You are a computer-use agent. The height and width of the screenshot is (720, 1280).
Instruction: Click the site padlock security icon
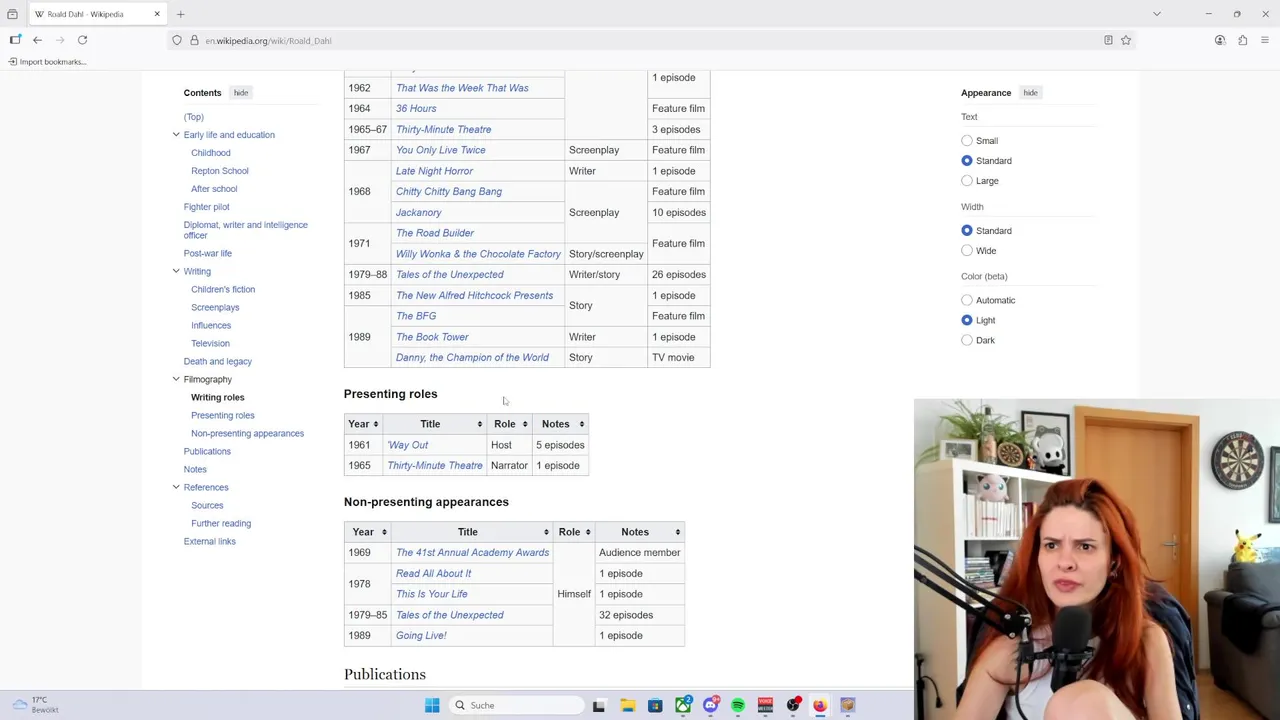click(195, 40)
